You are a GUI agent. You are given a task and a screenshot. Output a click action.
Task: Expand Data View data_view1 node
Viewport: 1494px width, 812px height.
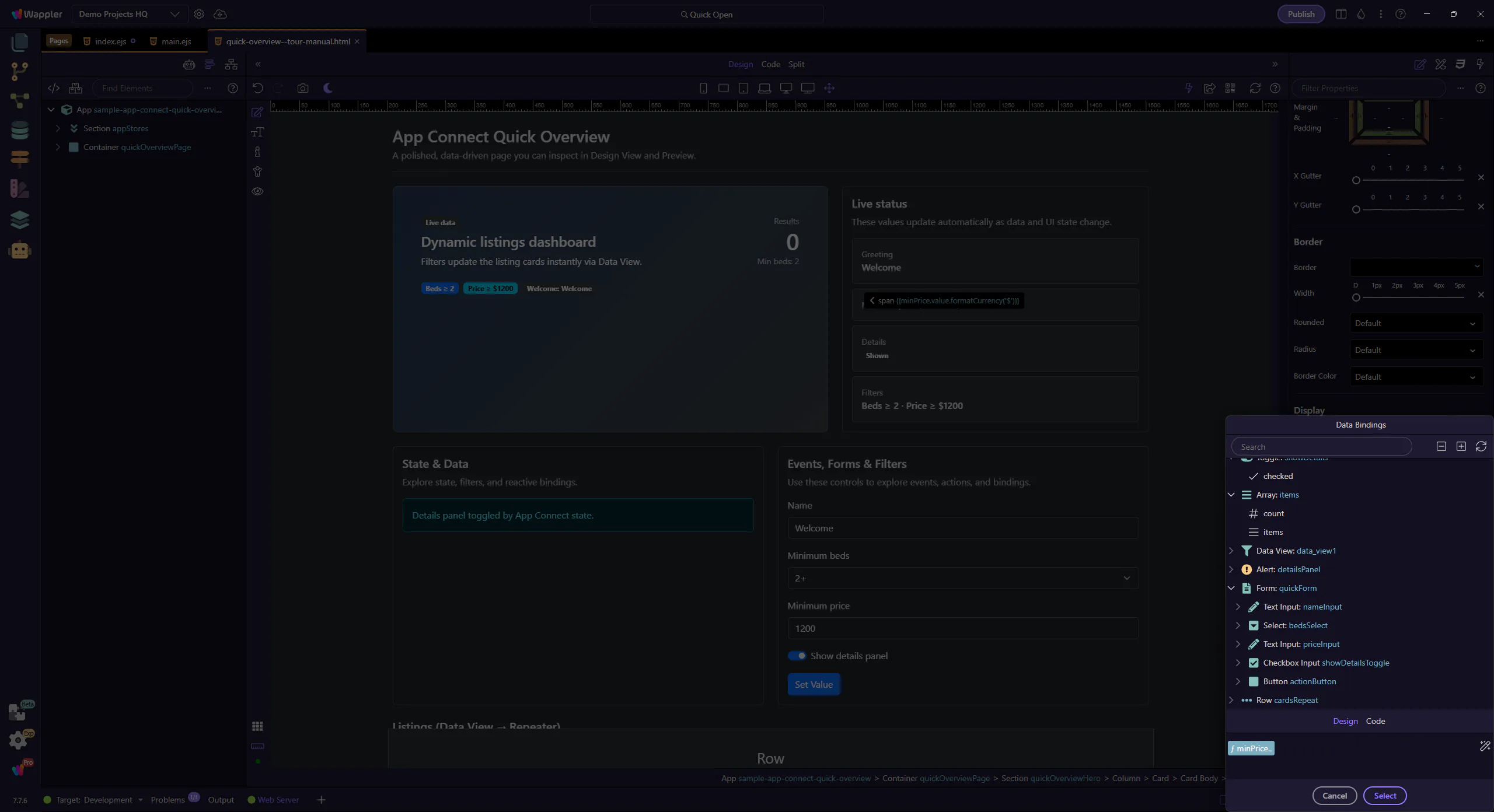point(1231,551)
